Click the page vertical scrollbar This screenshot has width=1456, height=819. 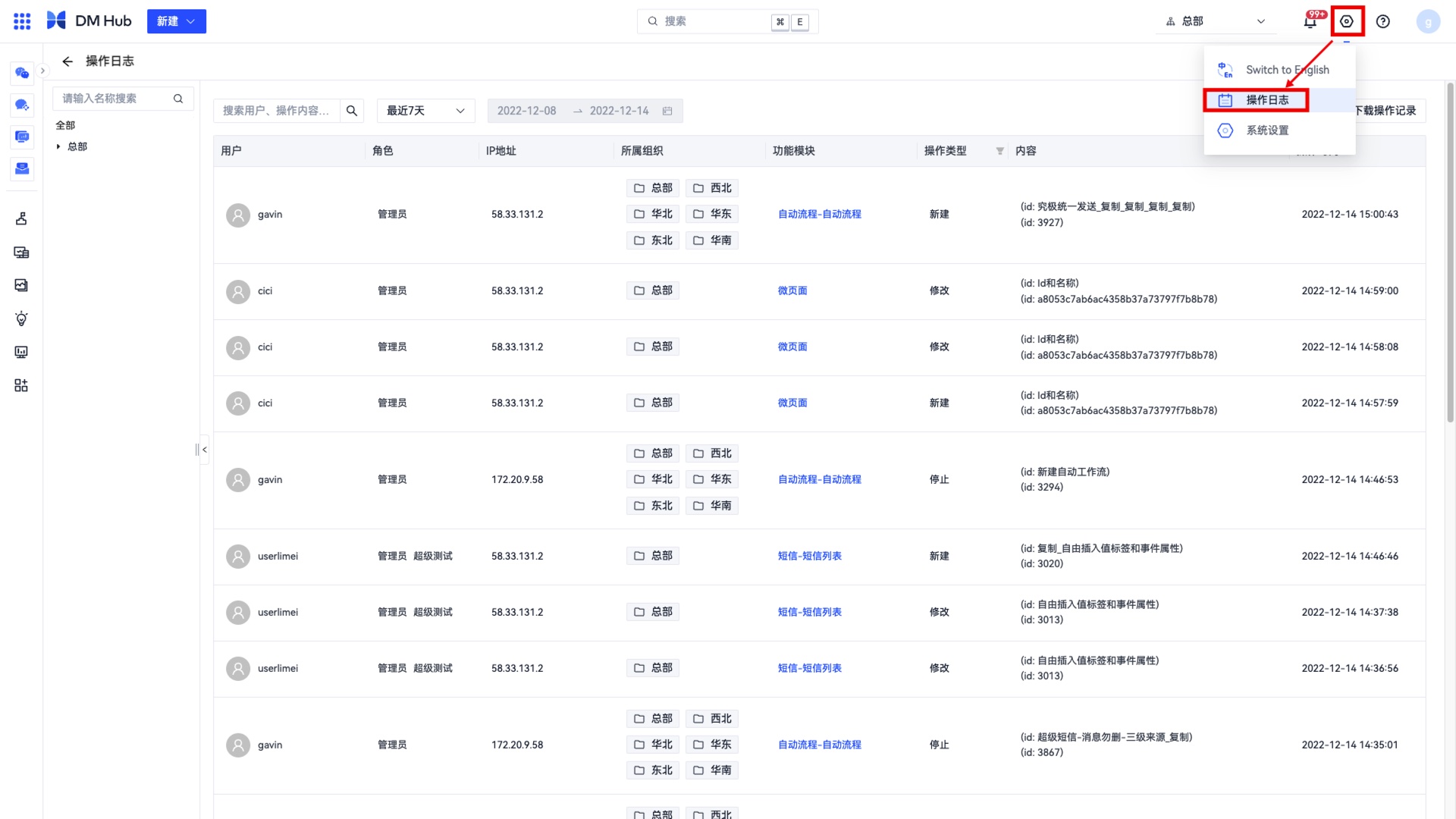[1450, 253]
